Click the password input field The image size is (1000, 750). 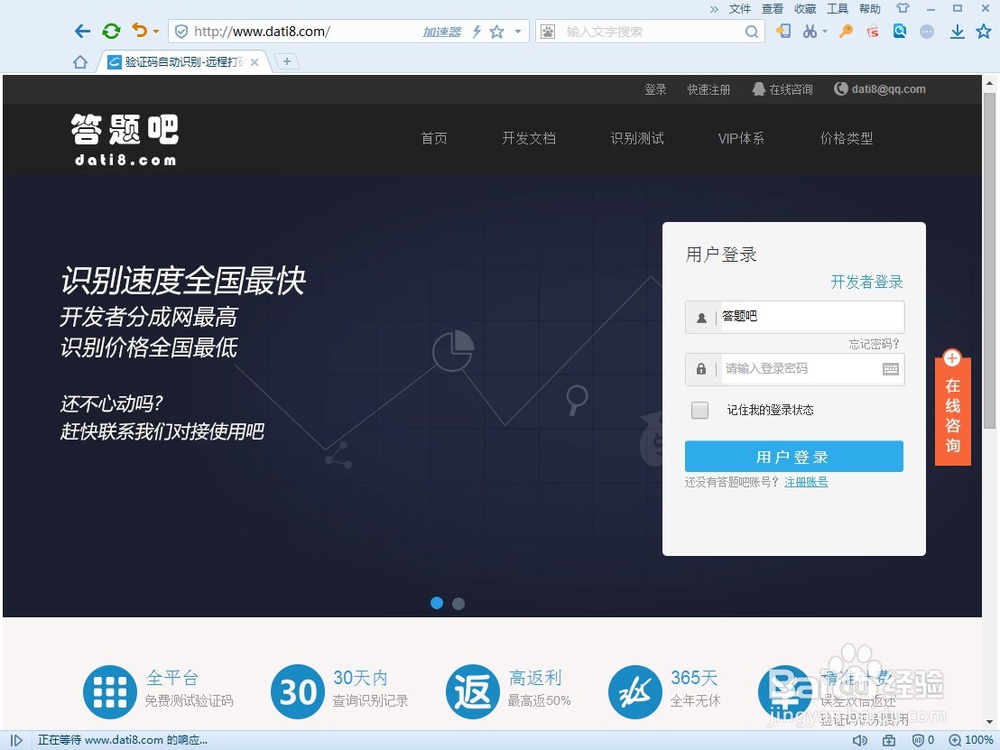click(800, 369)
